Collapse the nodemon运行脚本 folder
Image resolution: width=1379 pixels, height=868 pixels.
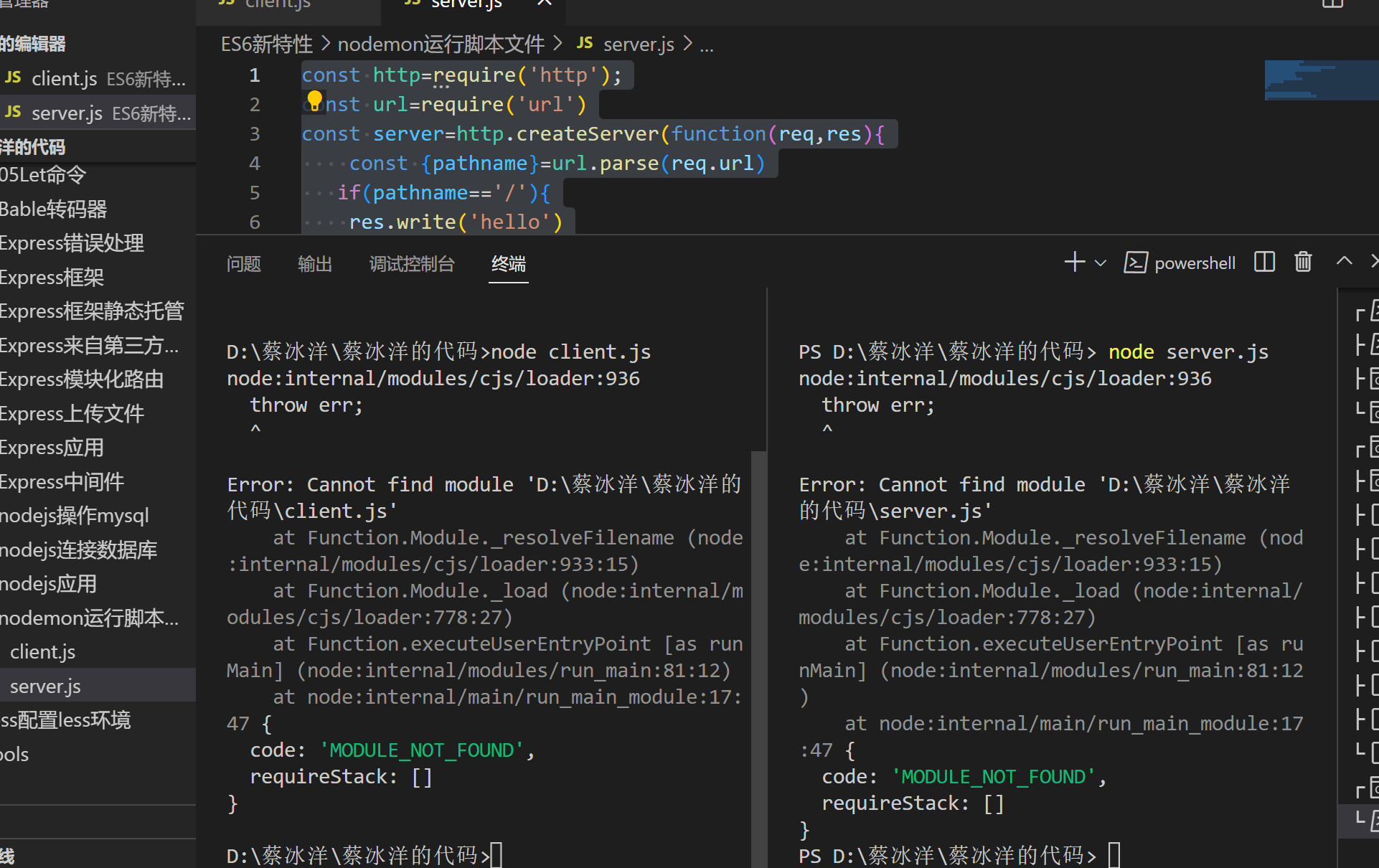(x=98, y=618)
